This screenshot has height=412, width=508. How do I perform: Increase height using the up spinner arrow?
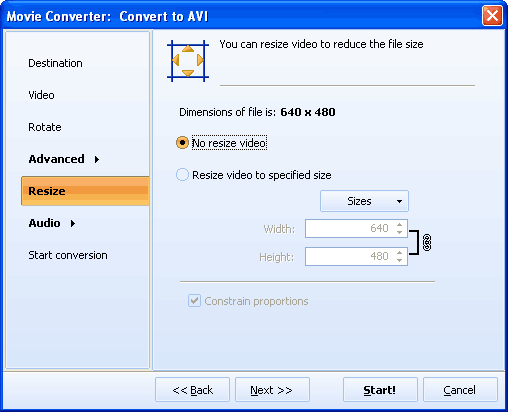[399, 253]
